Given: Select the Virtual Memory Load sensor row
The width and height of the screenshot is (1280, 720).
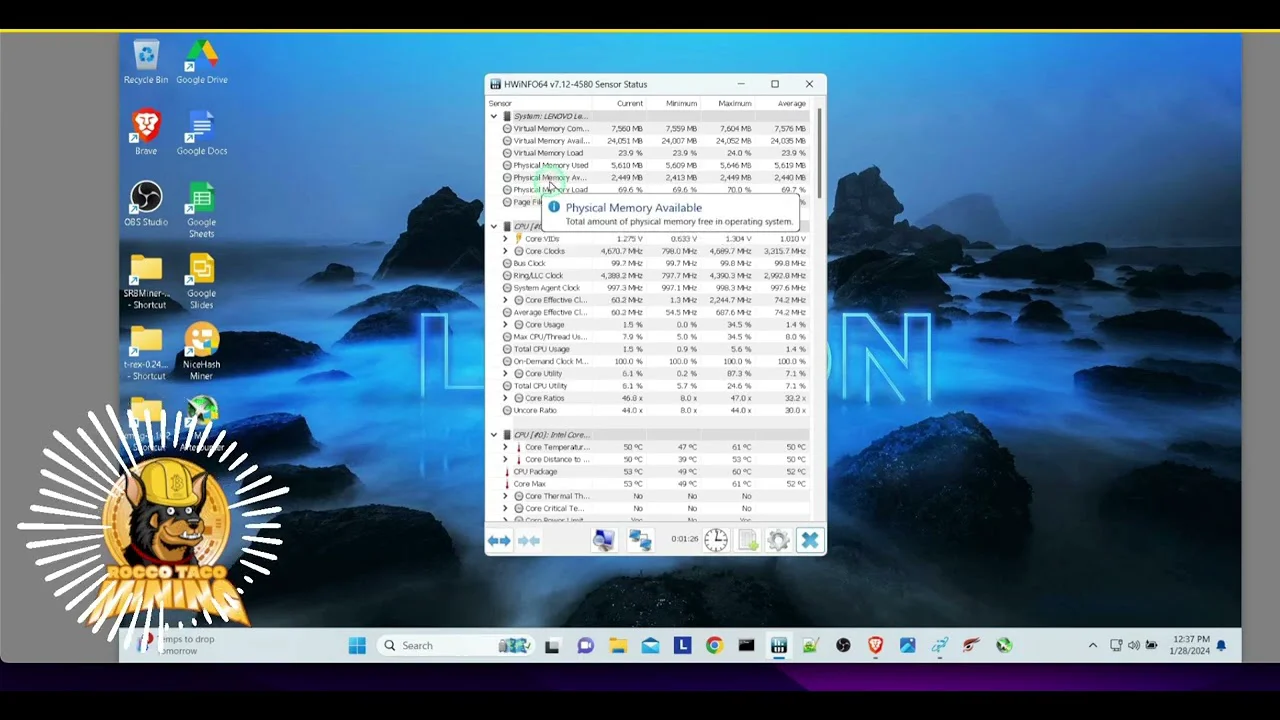Looking at the screenshot, I should point(548,153).
